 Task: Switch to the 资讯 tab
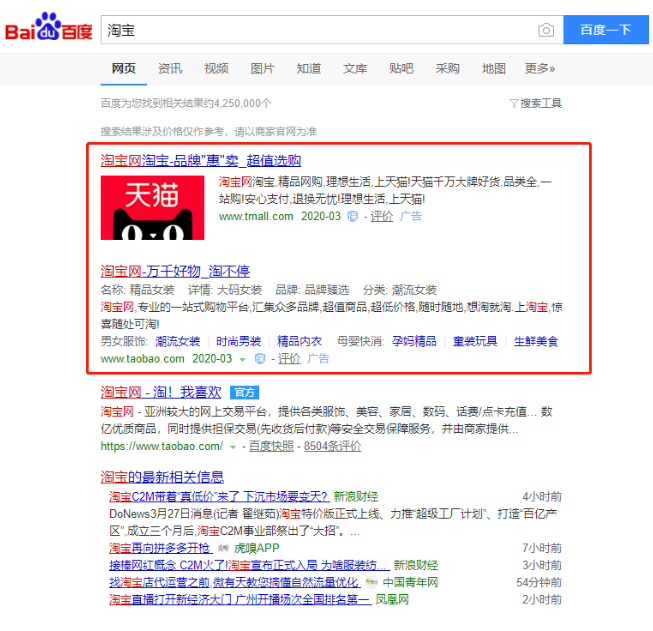(170, 68)
